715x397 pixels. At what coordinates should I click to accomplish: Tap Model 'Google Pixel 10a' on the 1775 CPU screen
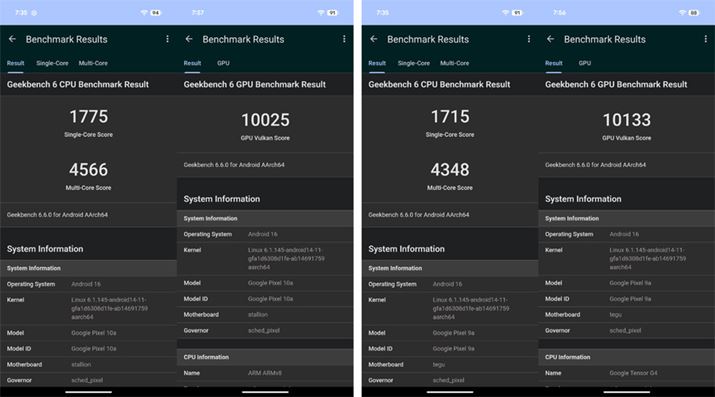point(94,333)
